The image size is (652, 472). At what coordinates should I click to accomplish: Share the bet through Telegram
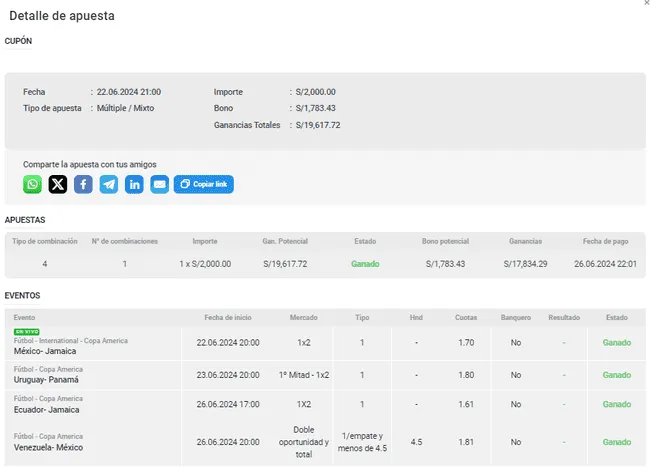click(108, 184)
